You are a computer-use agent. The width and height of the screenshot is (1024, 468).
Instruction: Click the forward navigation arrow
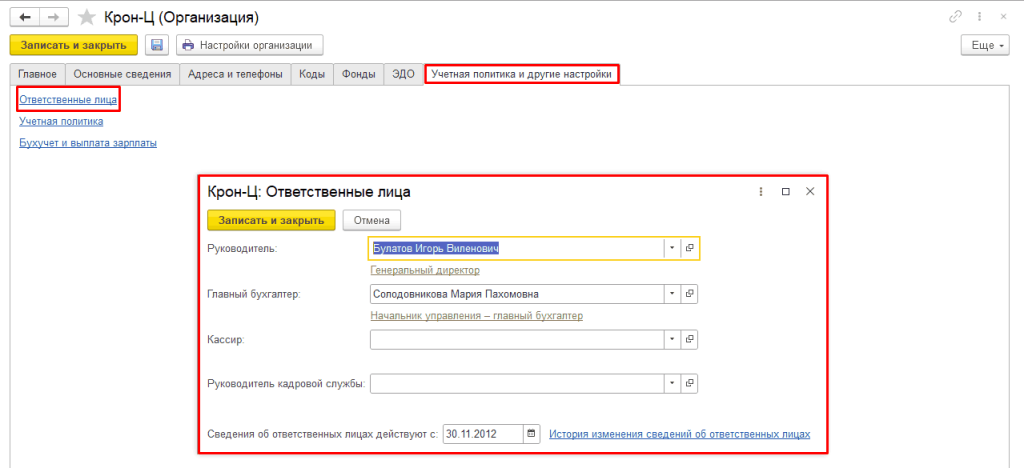coord(54,18)
